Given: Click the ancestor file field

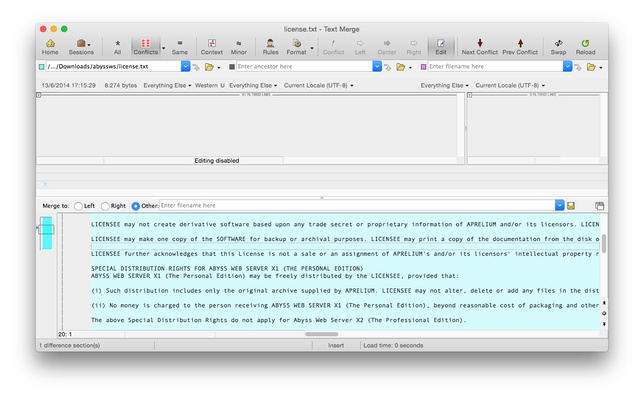Looking at the screenshot, I should click(304, 67).
